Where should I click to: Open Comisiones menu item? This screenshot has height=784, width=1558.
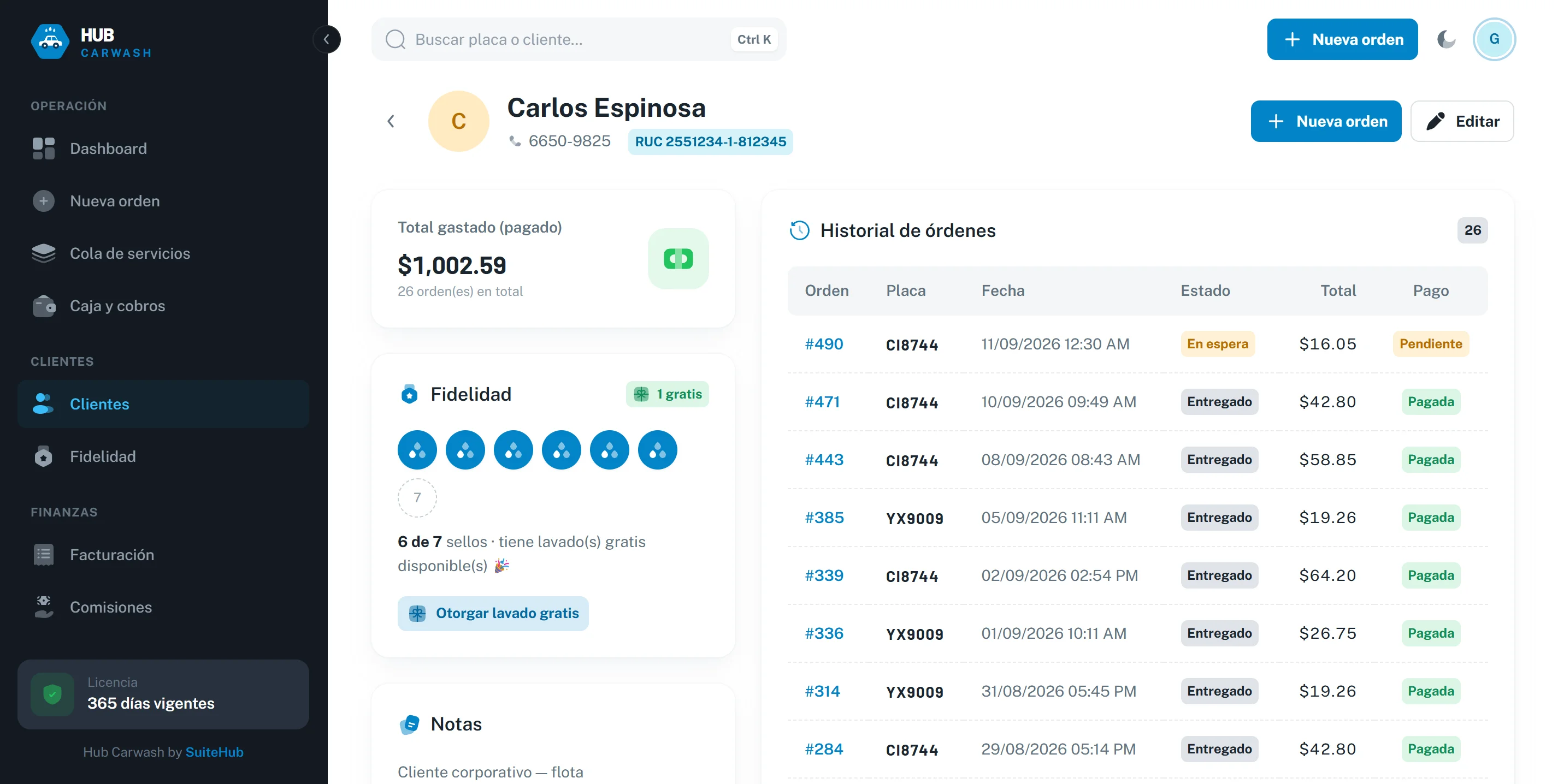[x=163, y=607]
